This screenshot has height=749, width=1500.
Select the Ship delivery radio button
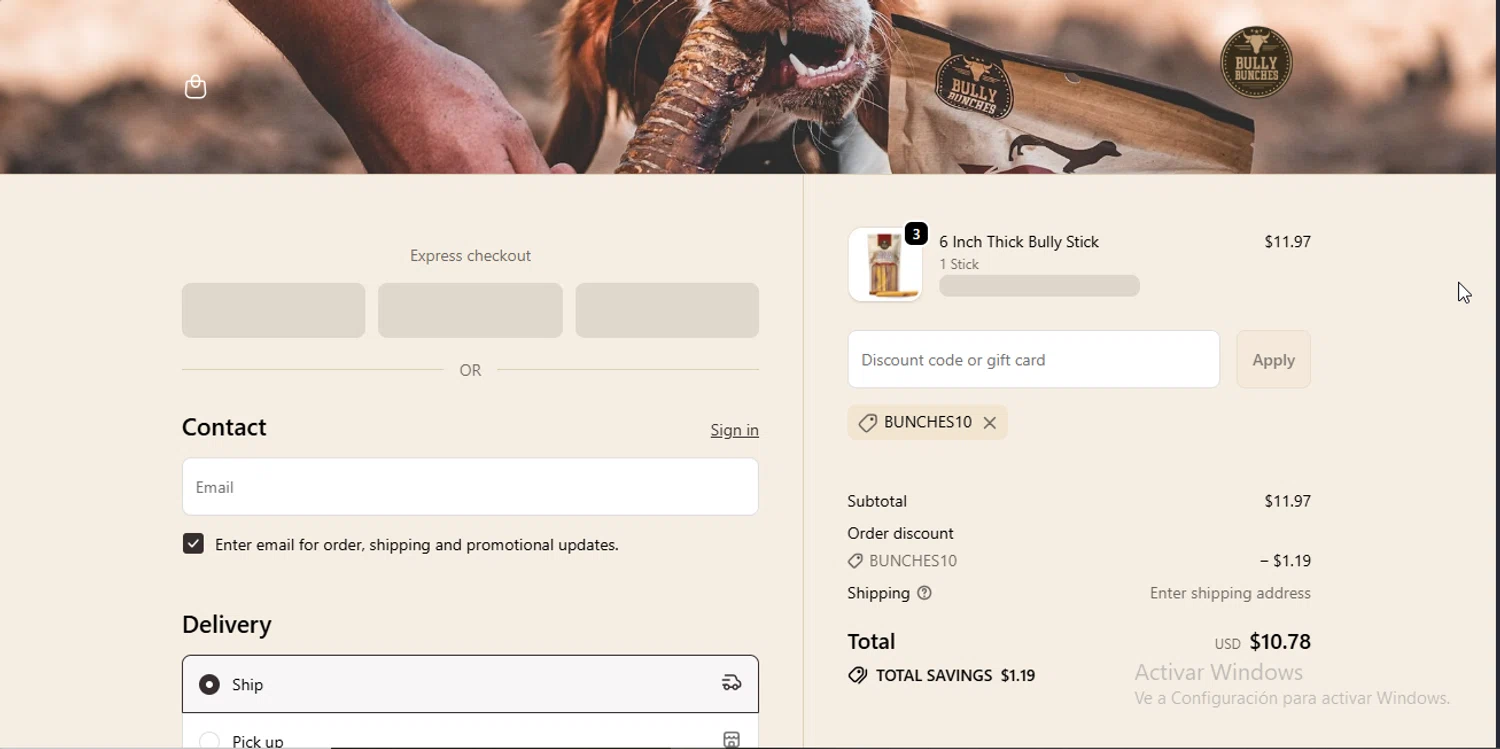[209, 685]
